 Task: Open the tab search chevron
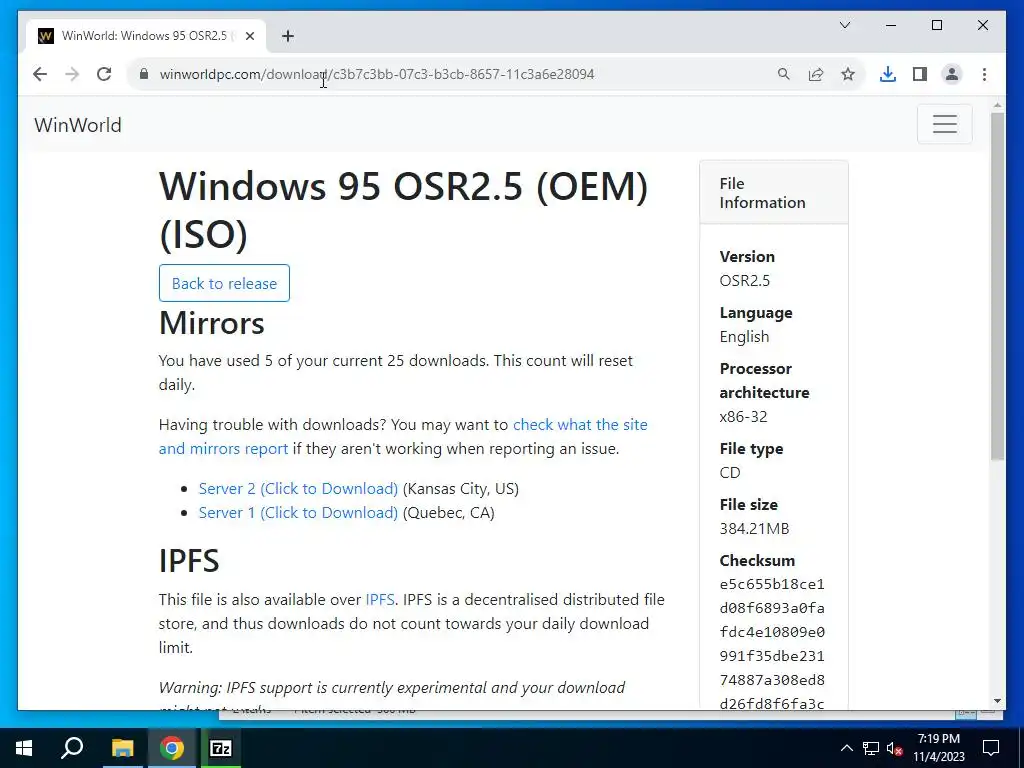tap(844, 25)
